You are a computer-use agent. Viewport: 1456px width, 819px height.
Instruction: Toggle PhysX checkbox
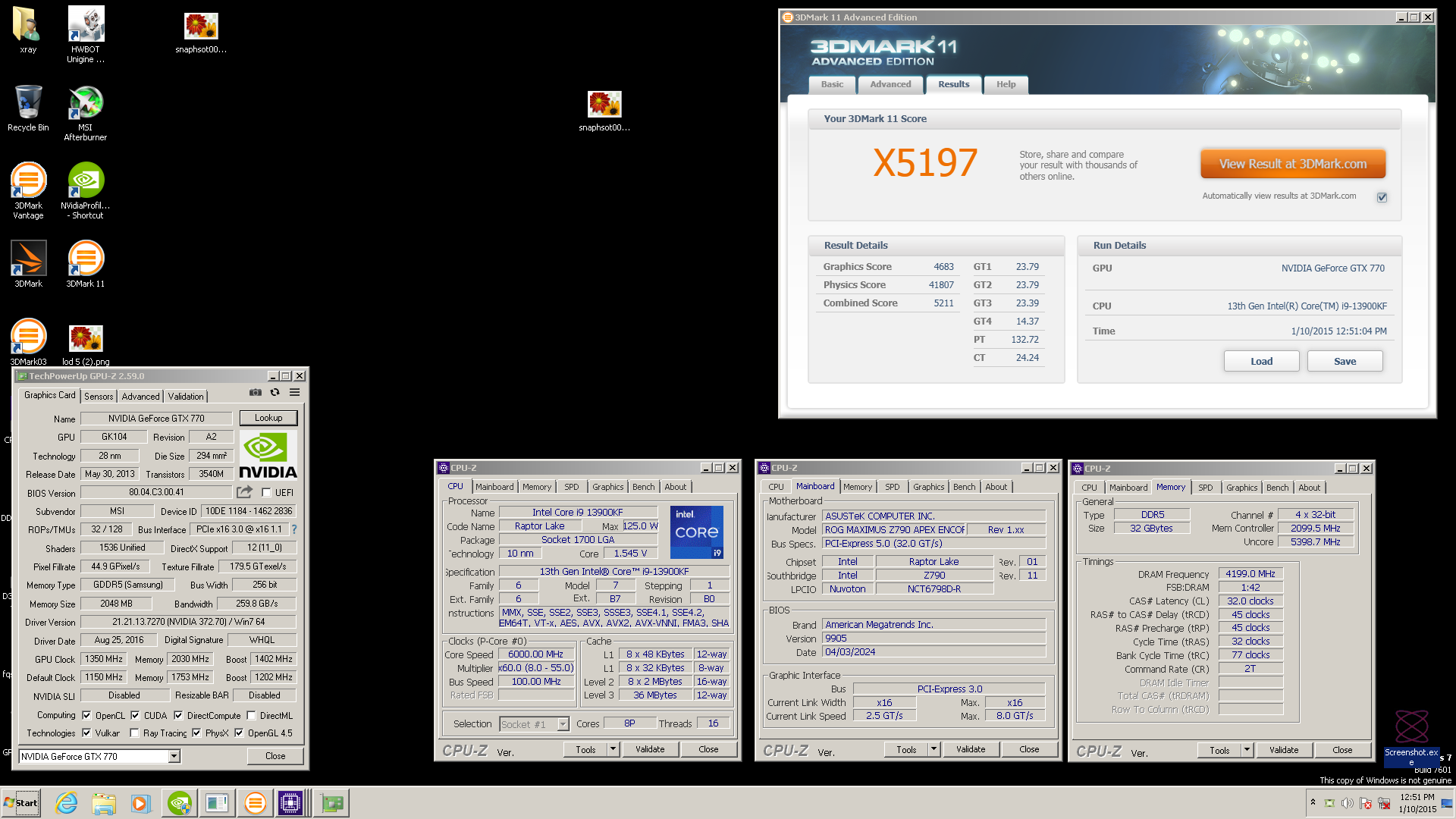(x=196, y=733)
